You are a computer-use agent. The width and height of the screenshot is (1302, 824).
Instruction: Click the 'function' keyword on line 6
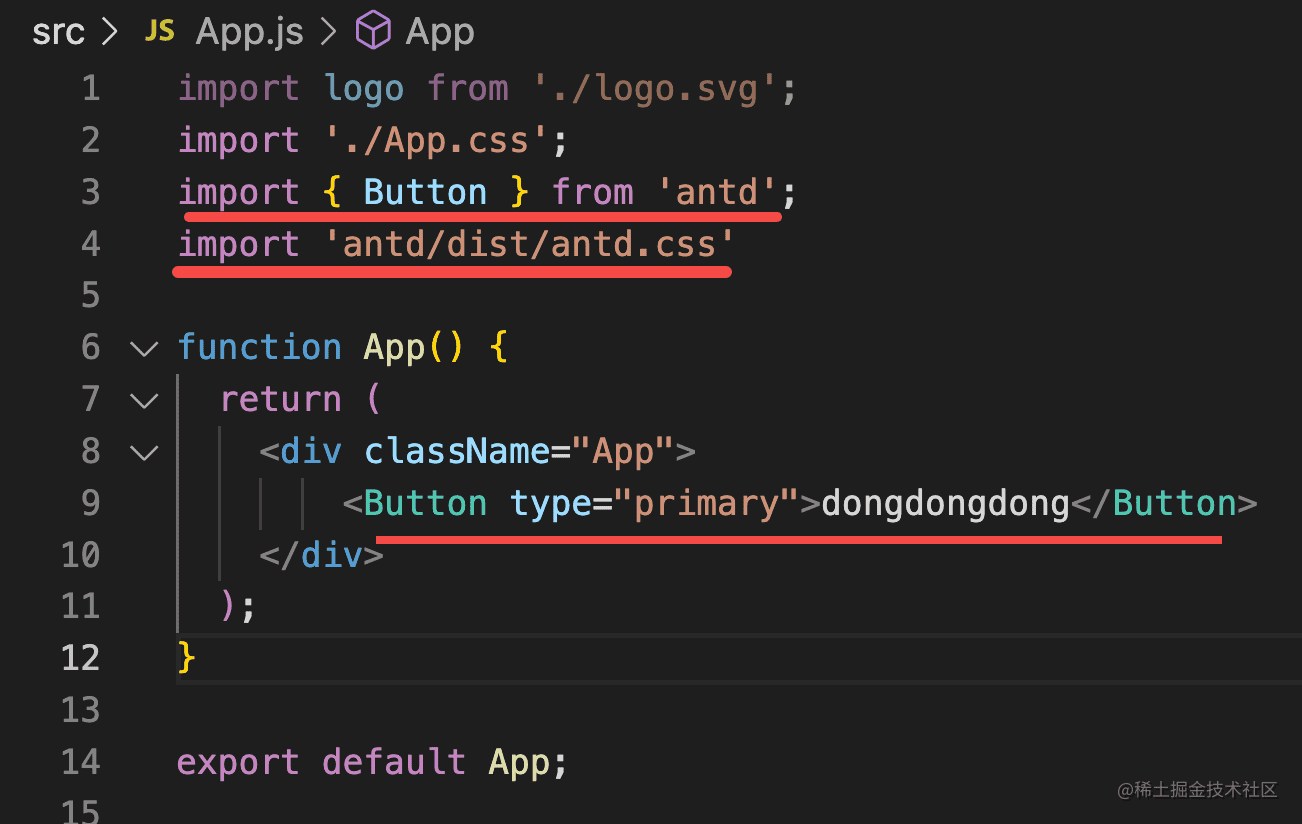point(260,348)
